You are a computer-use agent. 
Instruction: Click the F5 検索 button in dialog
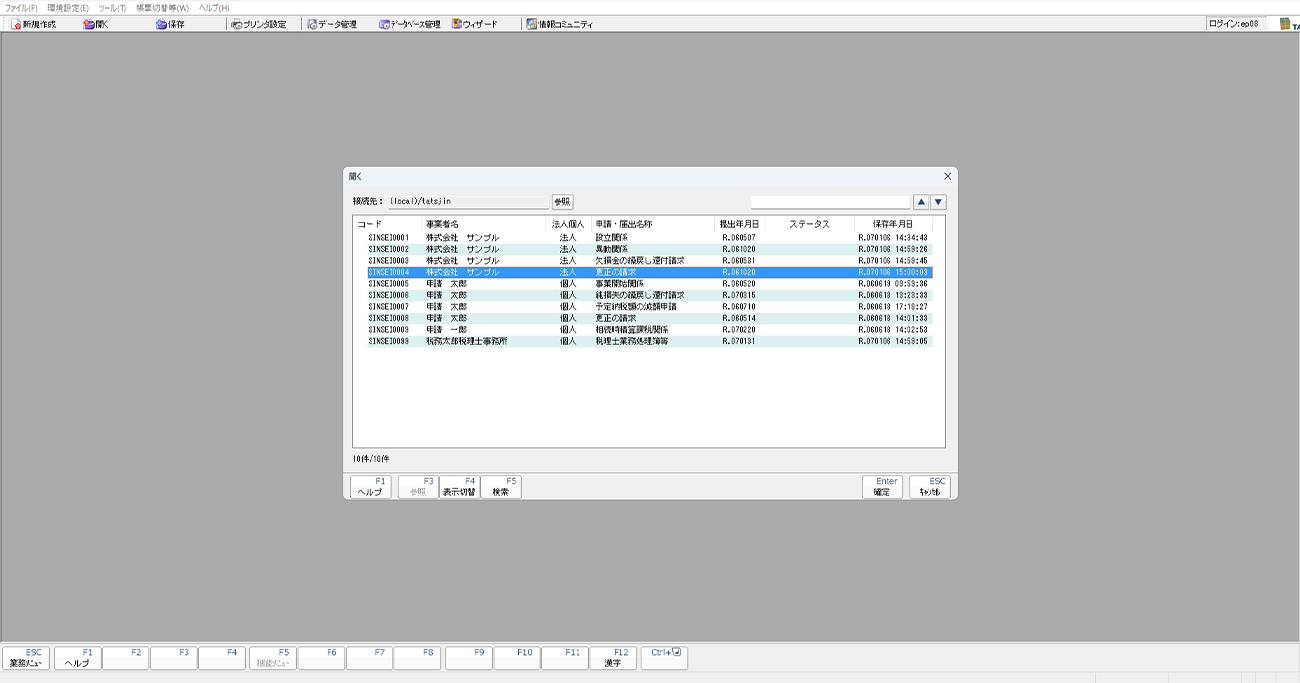(501, 487)
